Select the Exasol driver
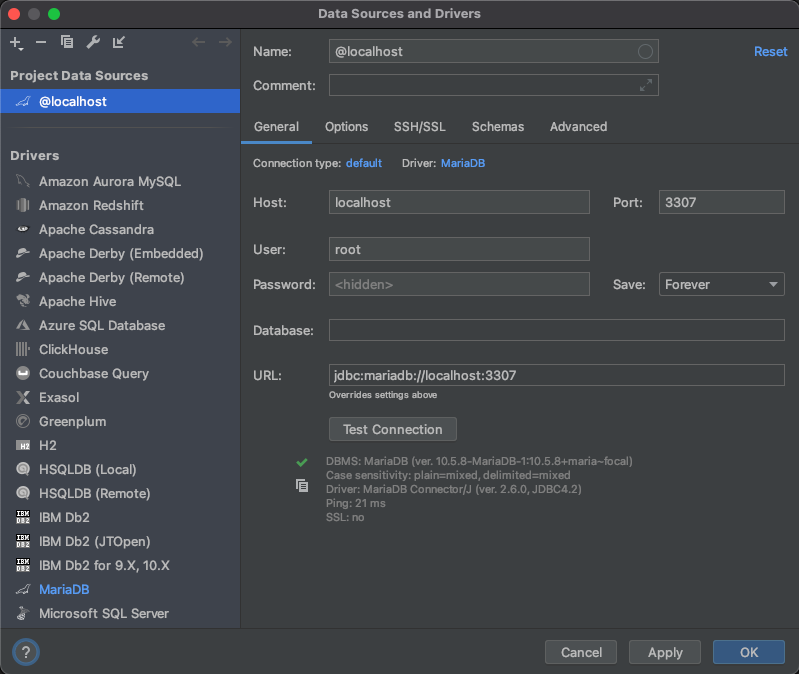The image size is (799, 674). (x=120, y=397)
